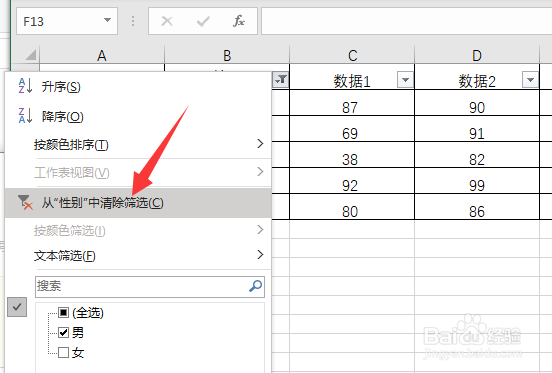552x373 pixels.
Task: Select the column C header
Action: point(352,55)
